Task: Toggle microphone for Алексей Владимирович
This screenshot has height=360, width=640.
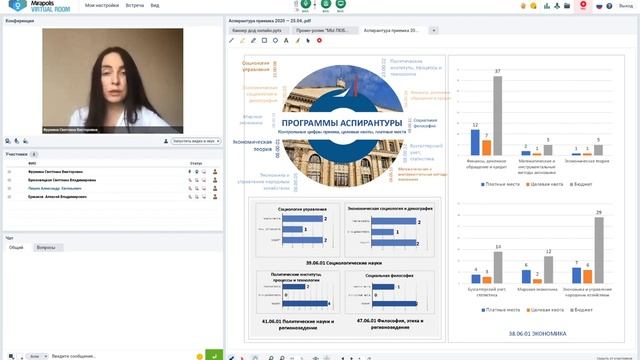Action: [190, 197]
